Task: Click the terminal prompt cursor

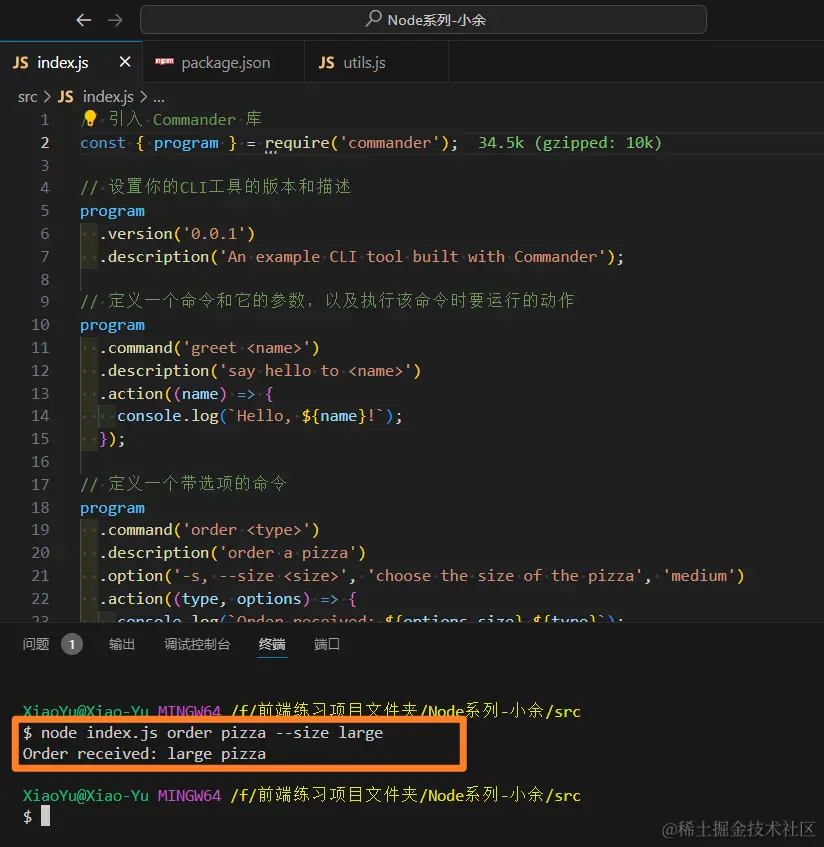Action: [x=45, y=816]
